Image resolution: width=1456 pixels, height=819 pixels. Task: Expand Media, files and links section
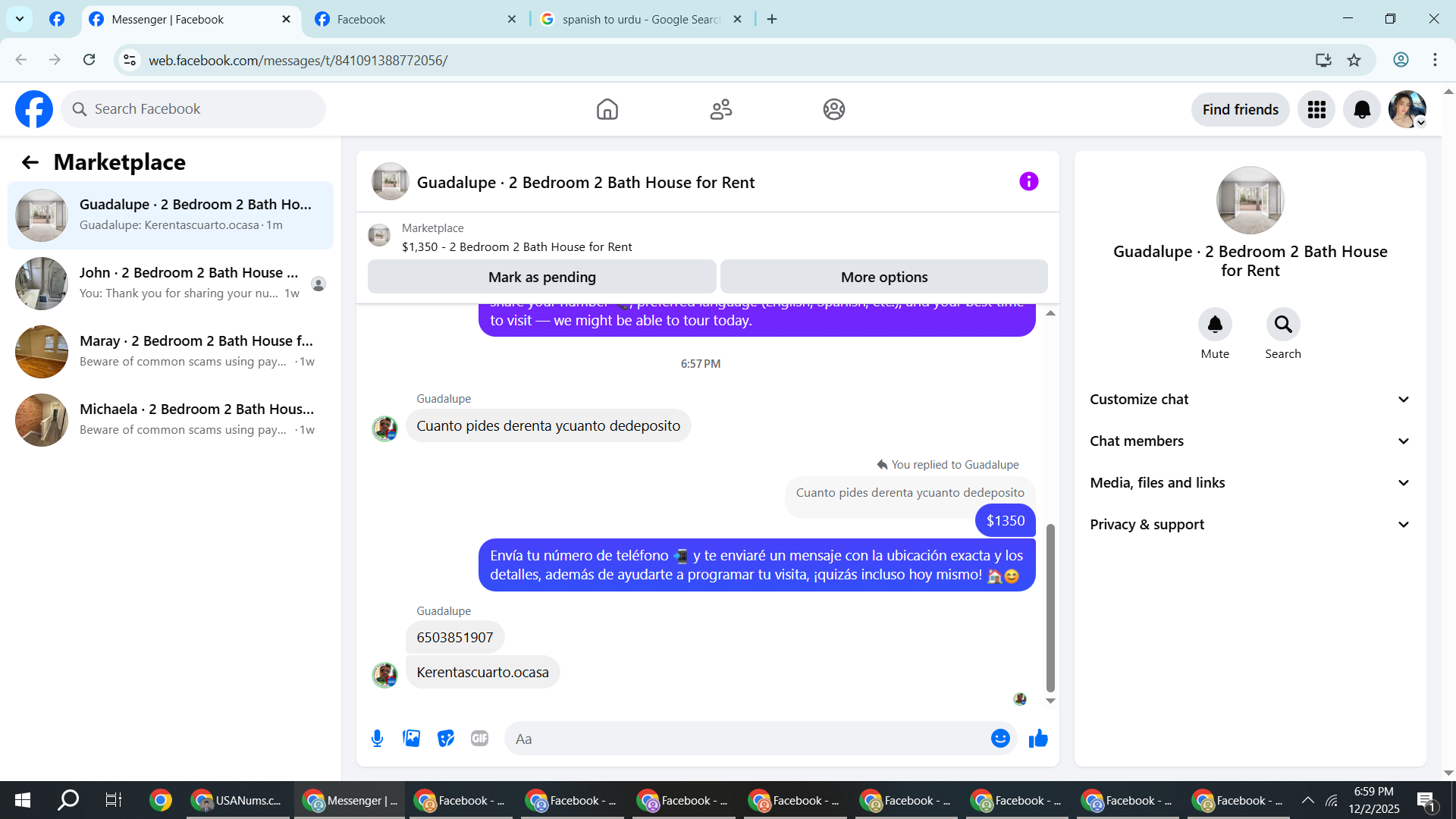click(1250, 483)
